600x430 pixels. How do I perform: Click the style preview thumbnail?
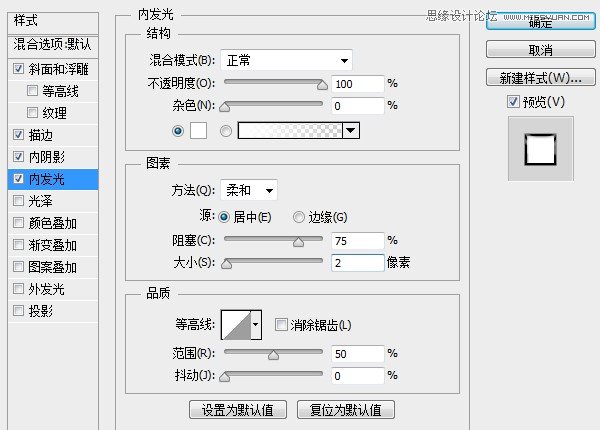(x=541, y=149)
